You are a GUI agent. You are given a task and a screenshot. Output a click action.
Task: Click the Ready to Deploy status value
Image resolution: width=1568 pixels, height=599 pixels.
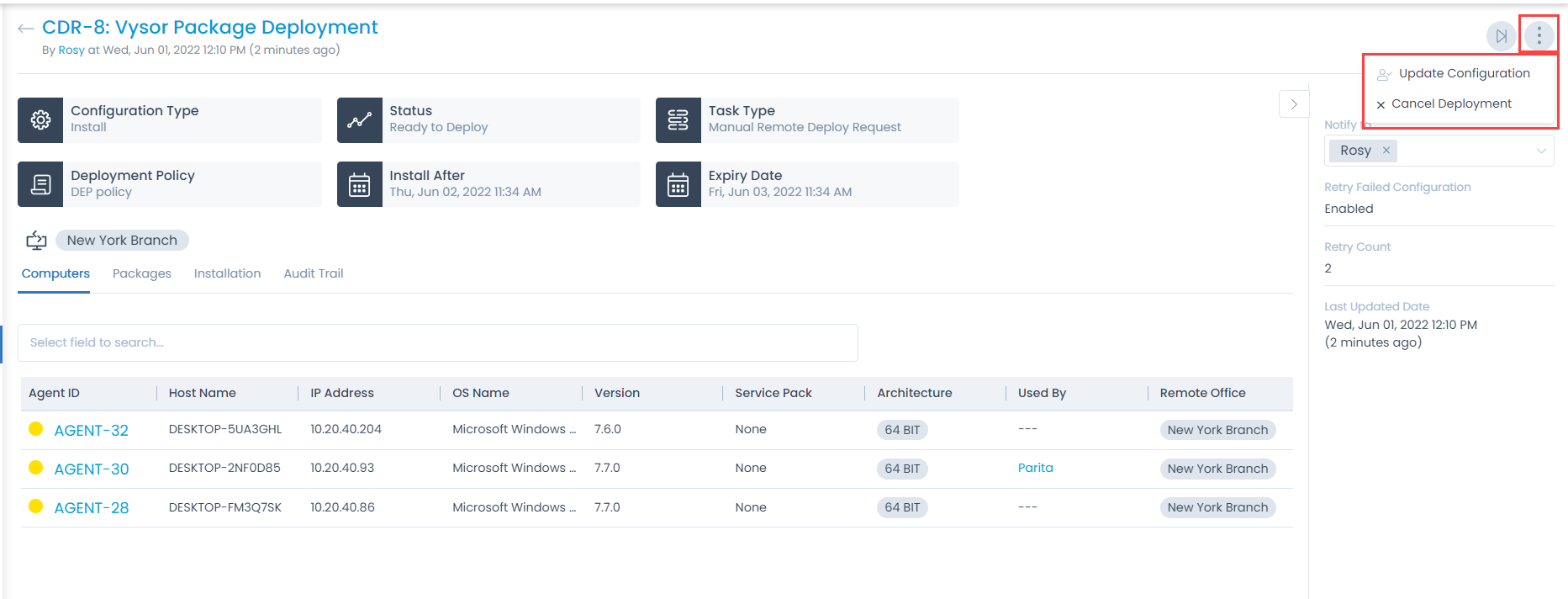click(438, 127)
